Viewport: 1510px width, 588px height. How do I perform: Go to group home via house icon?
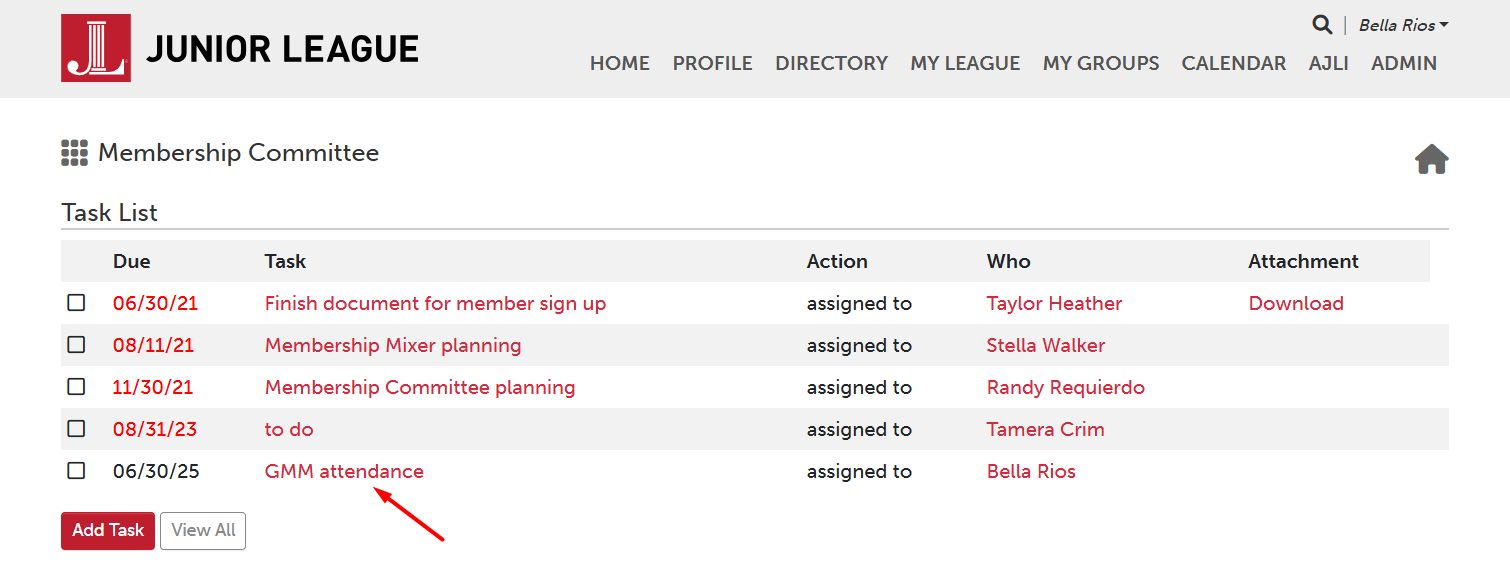1431,159
